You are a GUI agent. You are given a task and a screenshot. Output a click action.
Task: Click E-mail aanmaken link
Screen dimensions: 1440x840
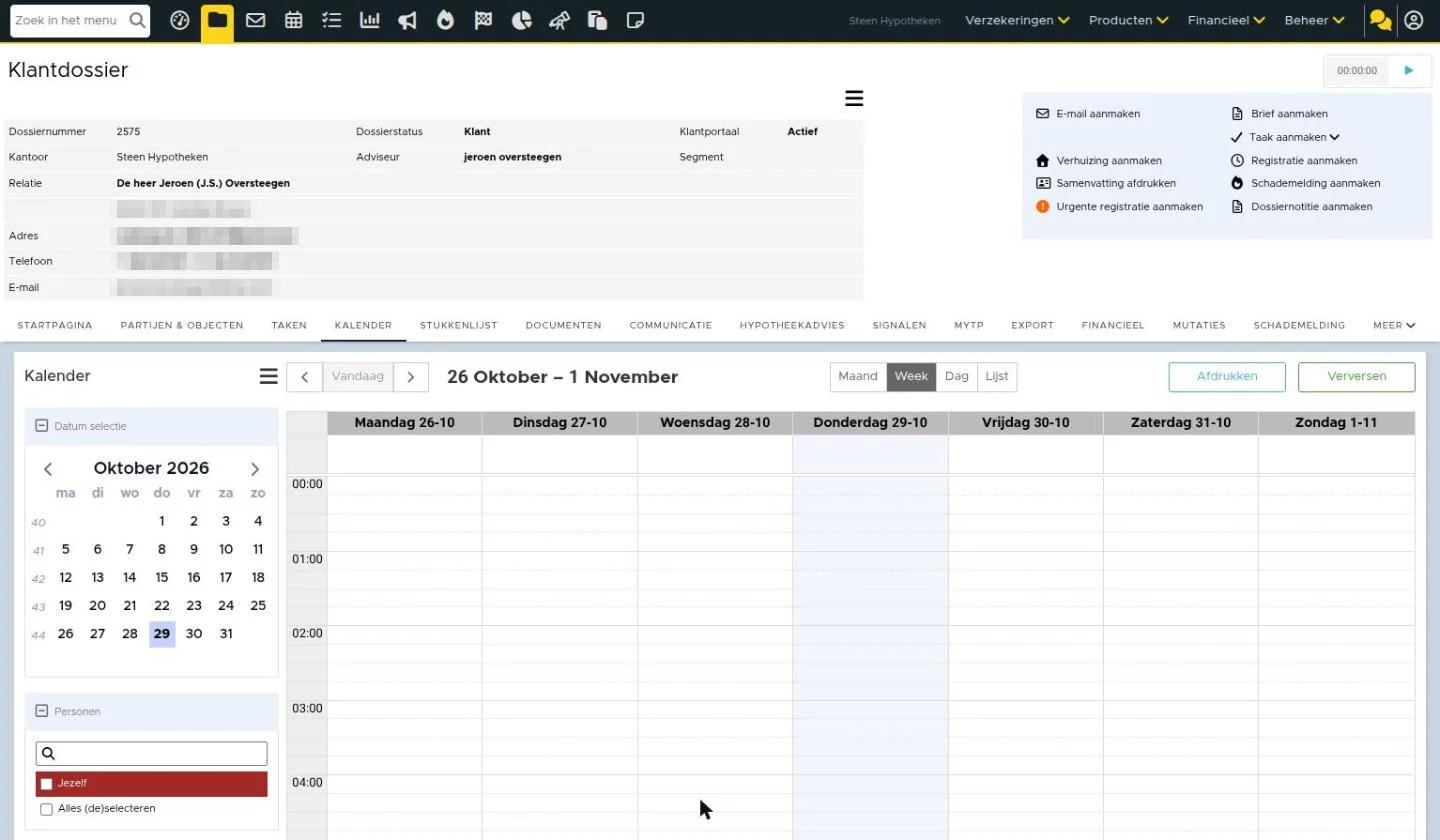tap(1088, 114)
